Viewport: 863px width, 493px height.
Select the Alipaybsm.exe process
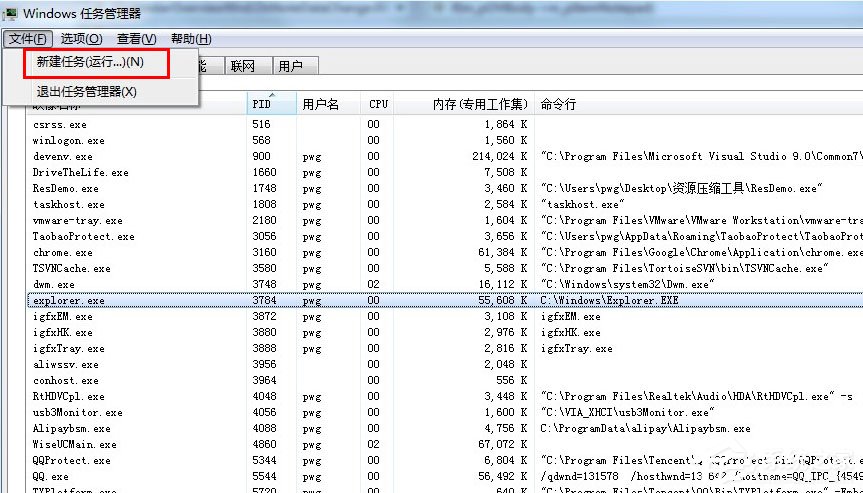445,428
